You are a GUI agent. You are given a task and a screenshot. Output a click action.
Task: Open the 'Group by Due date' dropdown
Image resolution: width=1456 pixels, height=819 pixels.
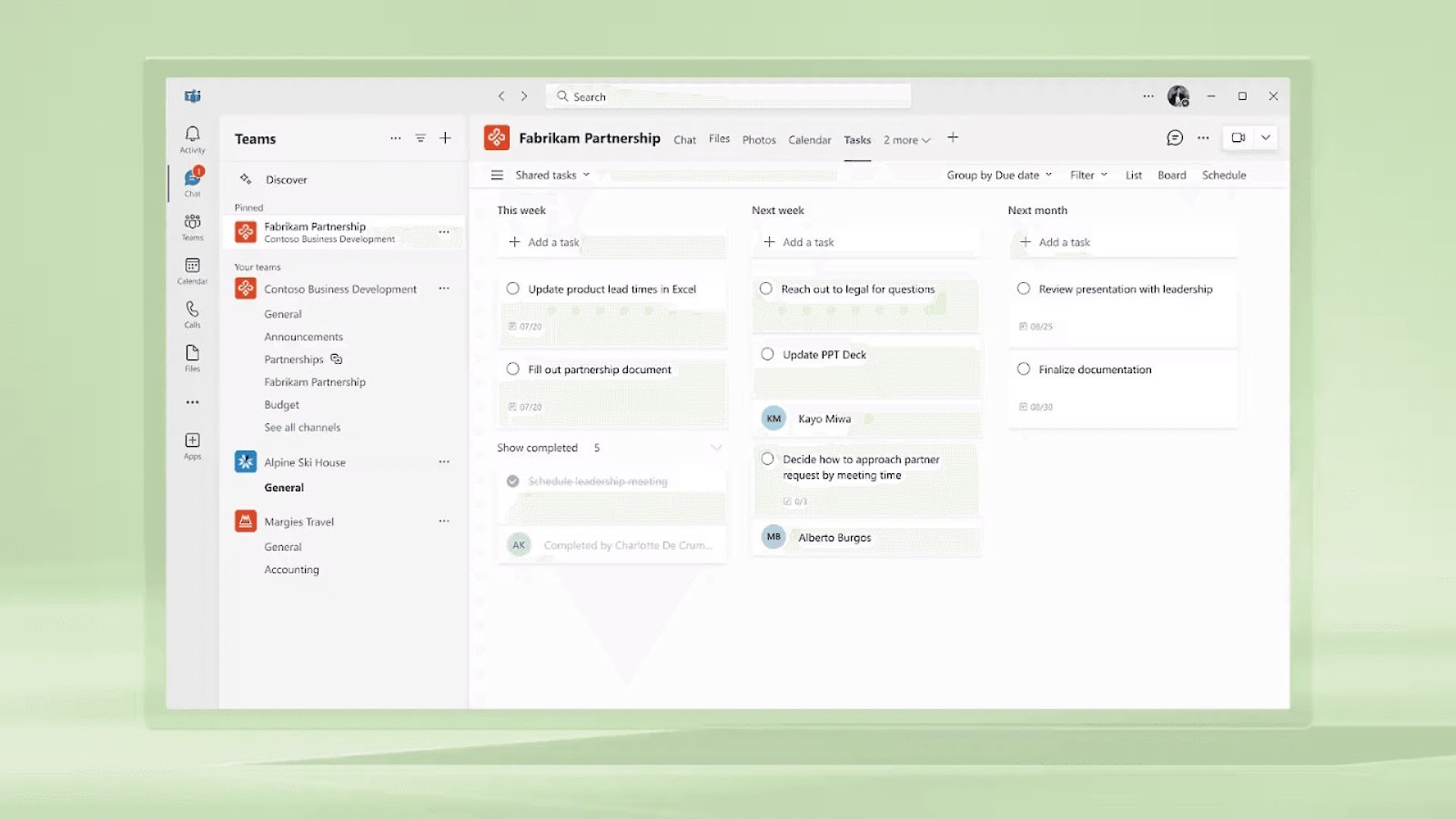[x=998, y=175]
